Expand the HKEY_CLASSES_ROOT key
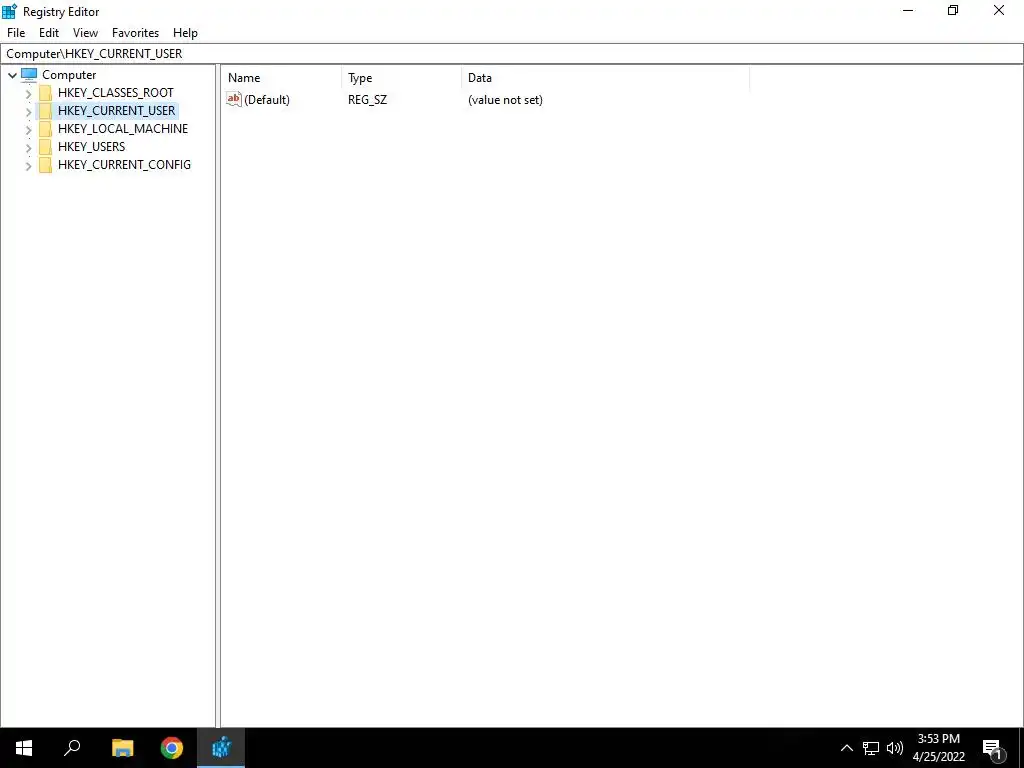 pyautogui.click(x=28, y=93)
